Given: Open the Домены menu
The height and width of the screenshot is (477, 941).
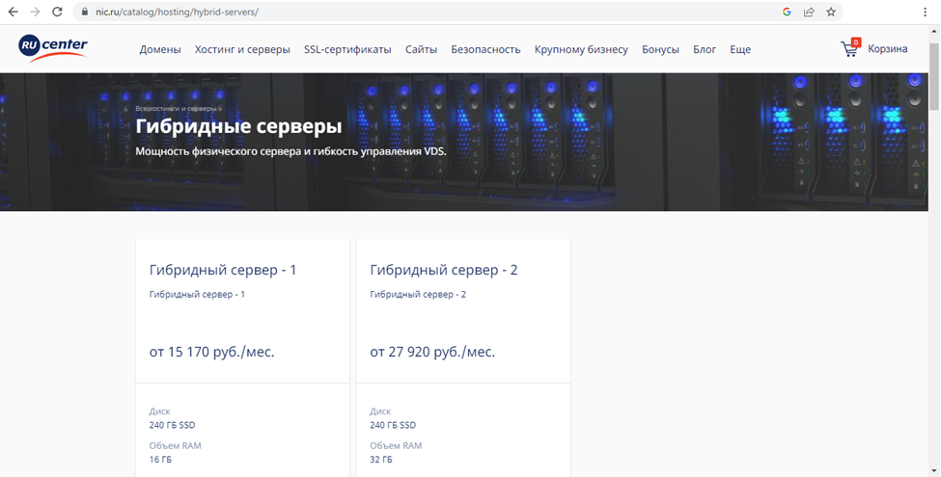Looking at the screenshot, I should pyautogui.click(x=160, y=49).
